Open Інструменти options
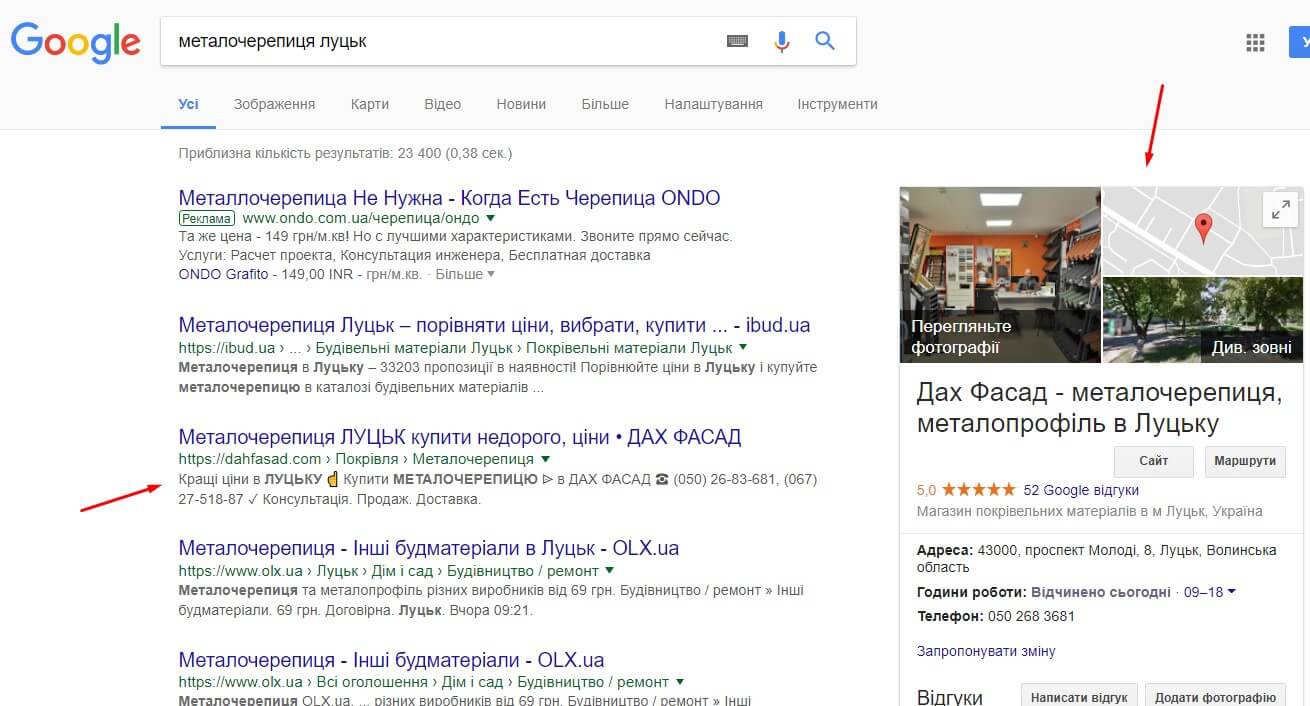1310x706 pixels. click(837, 104)
